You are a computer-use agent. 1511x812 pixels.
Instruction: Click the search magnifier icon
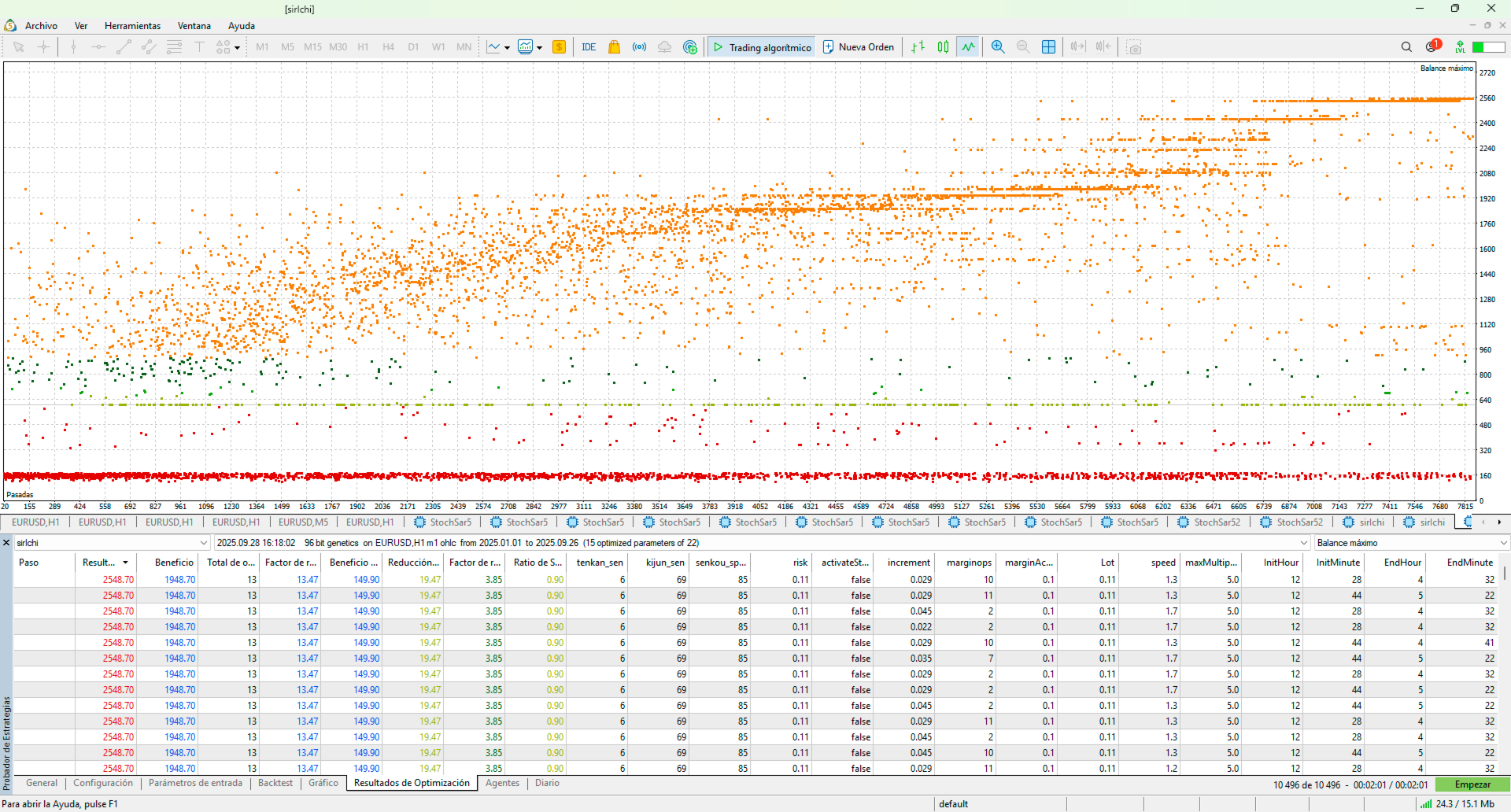1406,47
